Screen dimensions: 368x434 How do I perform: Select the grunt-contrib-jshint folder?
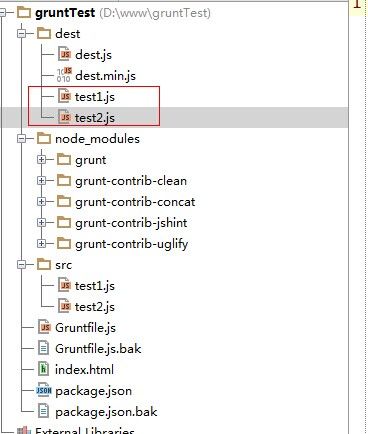(131, 223)
